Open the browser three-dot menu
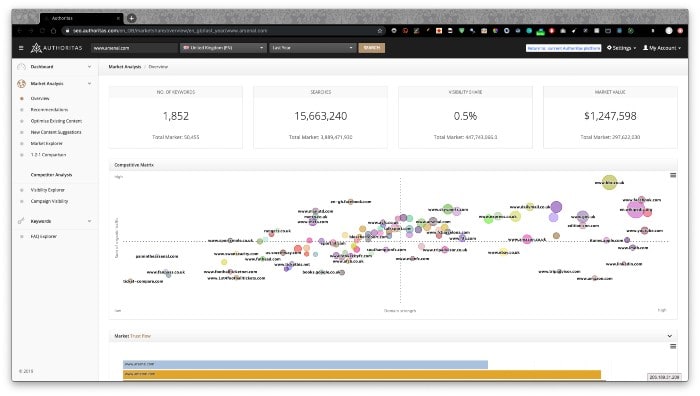The height and width of the screenshot is (396, 700). pos(680,31)
